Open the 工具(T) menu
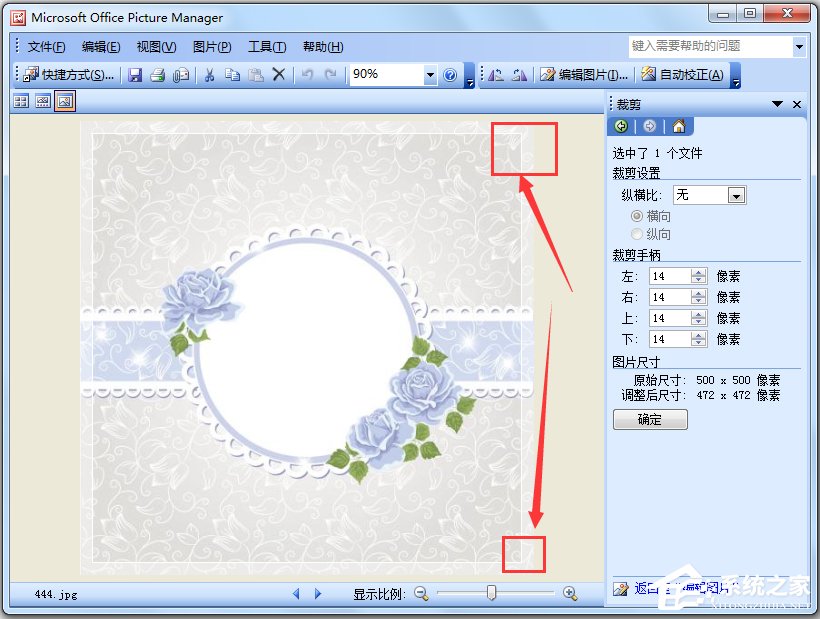The image size is (820, 619). coord(266,47)
